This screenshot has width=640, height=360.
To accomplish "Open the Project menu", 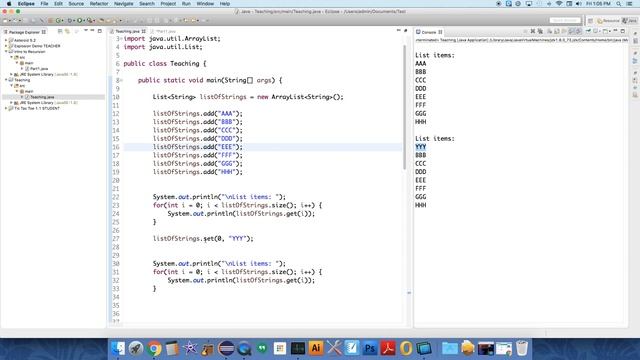I will [x=168, y=4].
